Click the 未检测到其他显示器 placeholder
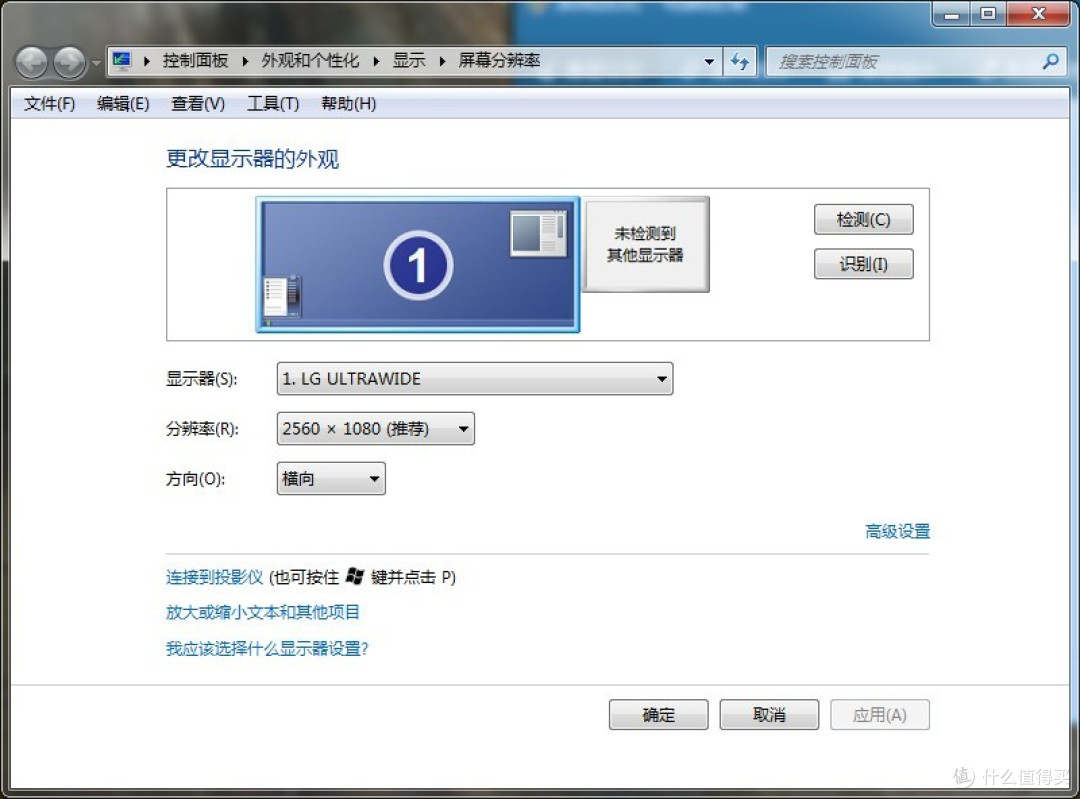Image resolution: width=1080 pixels, height=799 pixels. pos(645,245)
